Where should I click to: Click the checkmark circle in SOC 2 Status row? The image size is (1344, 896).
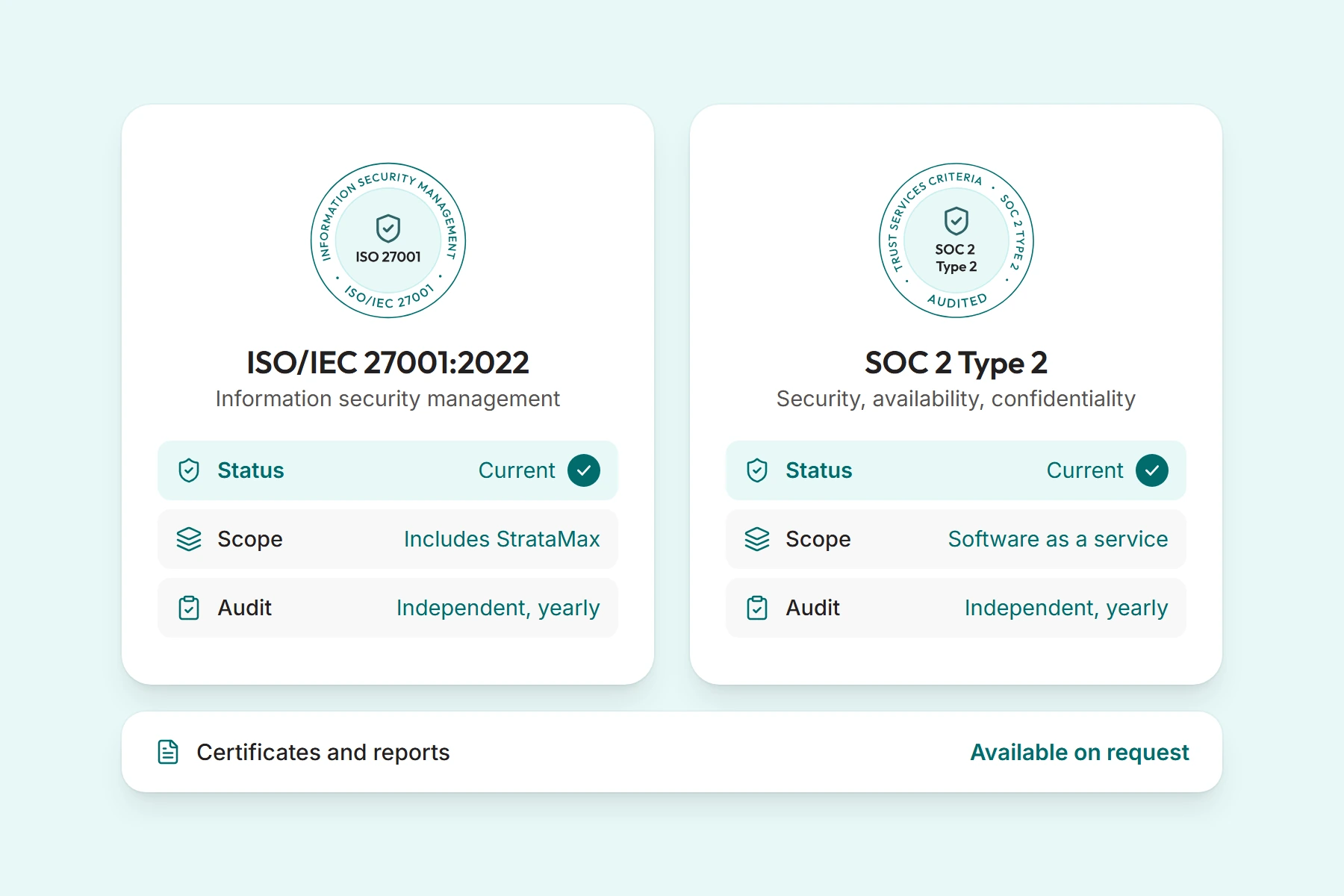click(x=1152, y=470)
